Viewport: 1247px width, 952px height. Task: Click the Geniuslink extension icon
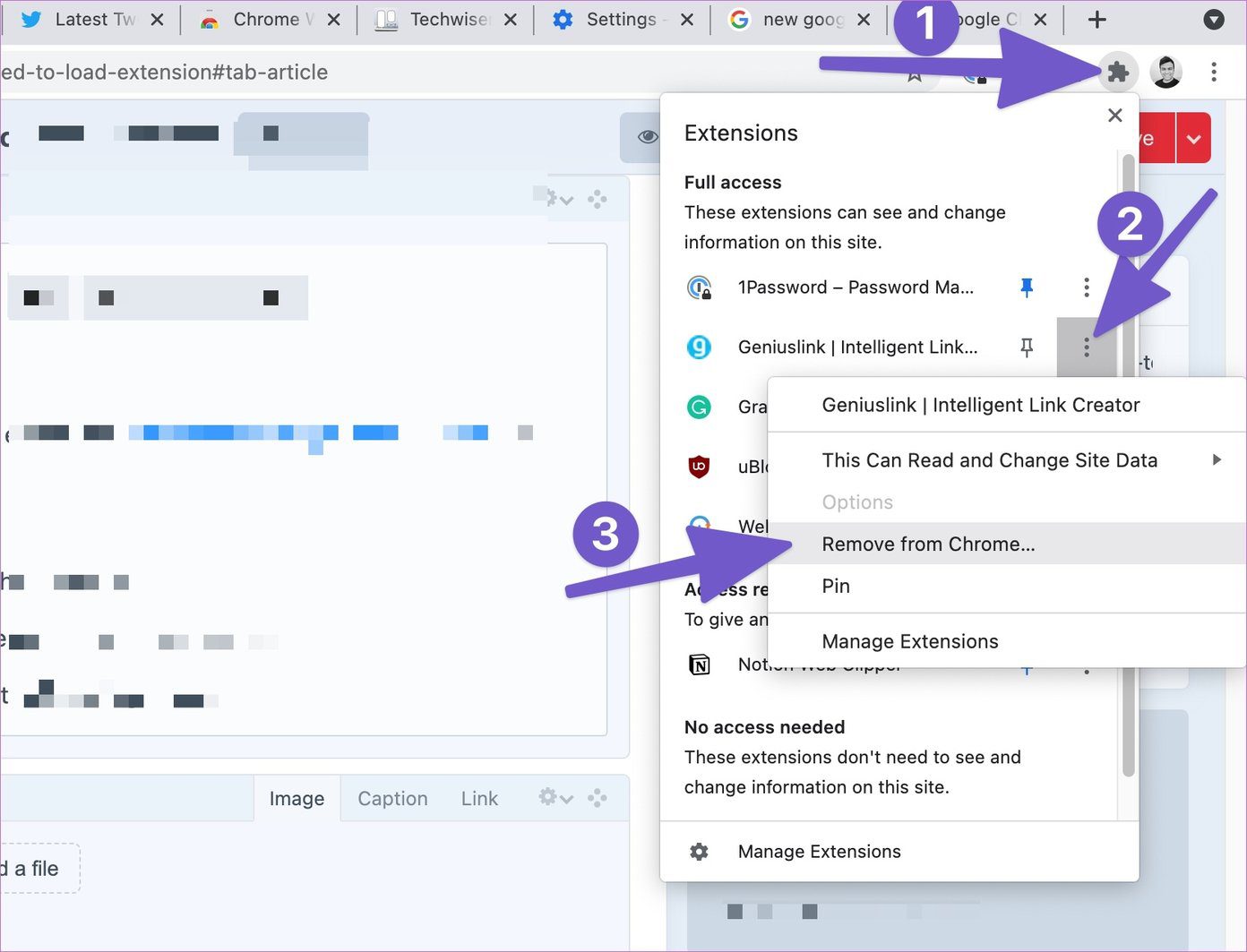click(699, 347)
